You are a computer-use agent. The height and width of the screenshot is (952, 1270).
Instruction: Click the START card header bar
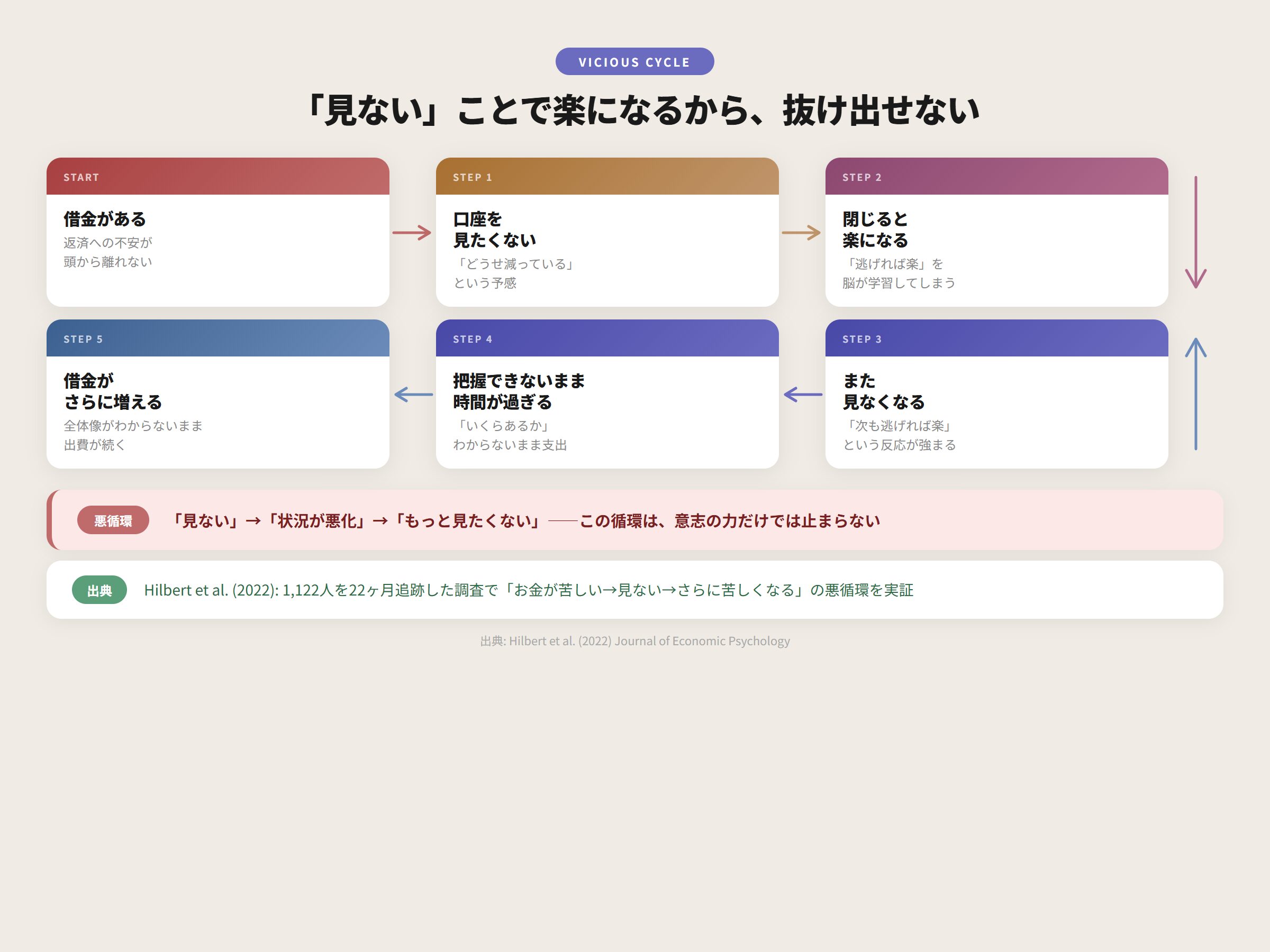[x=218, y=177]
